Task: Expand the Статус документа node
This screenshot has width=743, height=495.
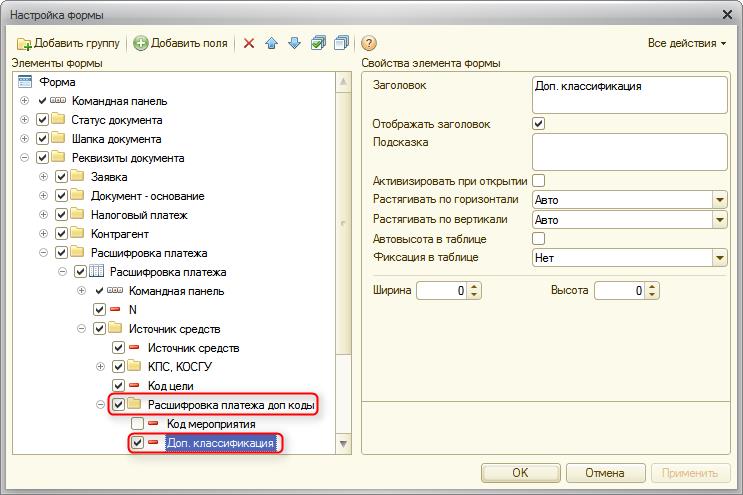Action: [24, 119]
